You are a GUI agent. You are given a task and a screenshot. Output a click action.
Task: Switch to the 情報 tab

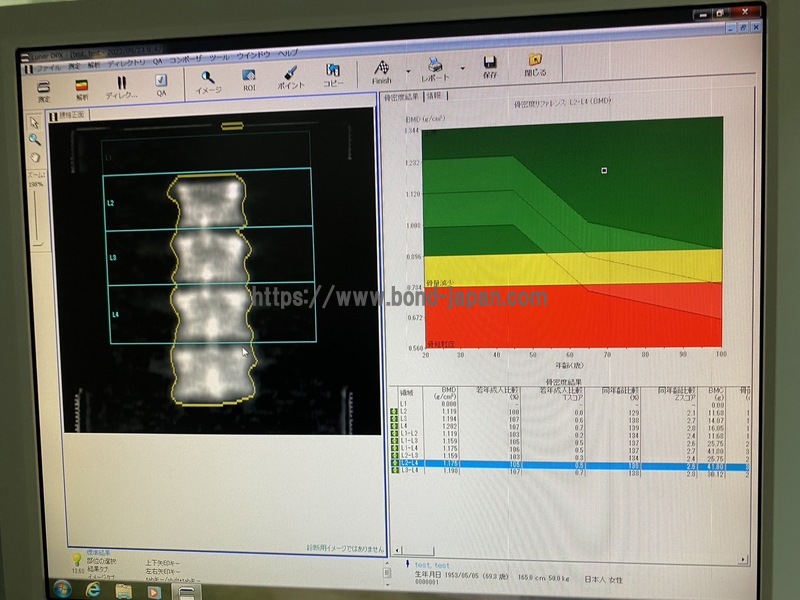tap(433, 96)
